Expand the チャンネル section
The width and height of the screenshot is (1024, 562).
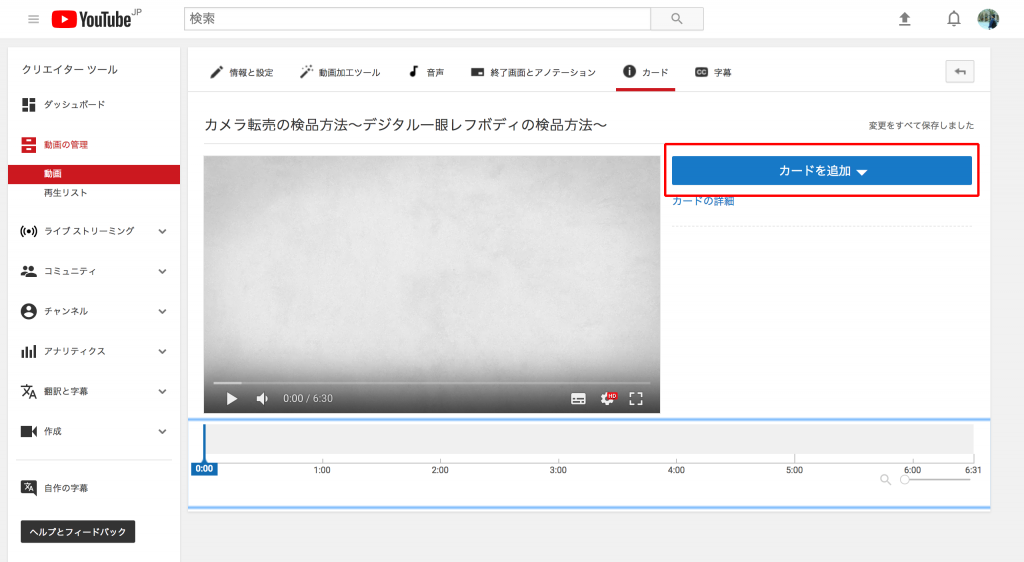[x=162, y=311]
